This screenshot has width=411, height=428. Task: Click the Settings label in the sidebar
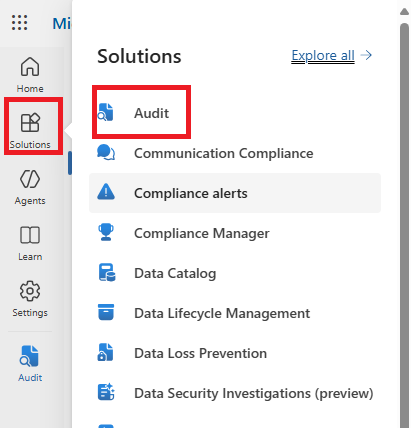point(30,313)
